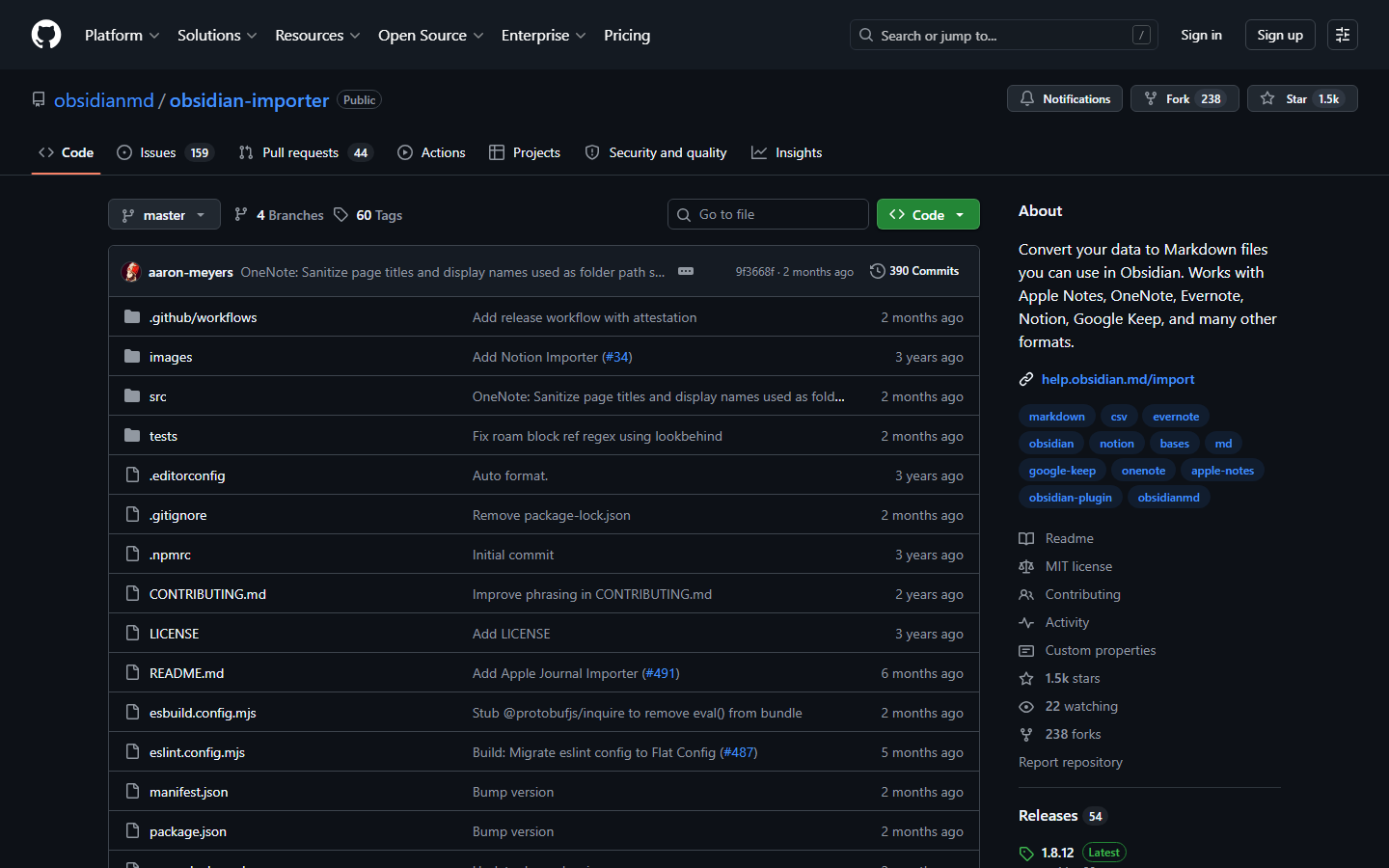Expand commit message ellipsis button
The width and height of the screenshot is (1389, 868).
[x=686, y=271]
